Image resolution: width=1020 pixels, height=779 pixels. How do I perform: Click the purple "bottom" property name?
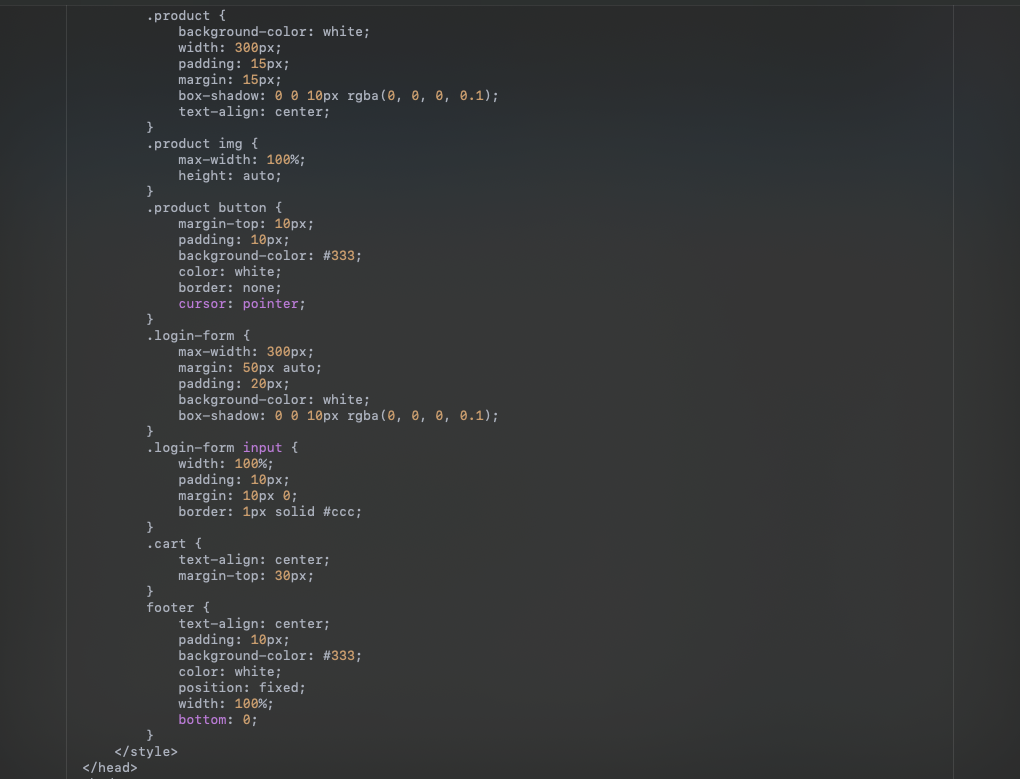click(x=202, y=720)
